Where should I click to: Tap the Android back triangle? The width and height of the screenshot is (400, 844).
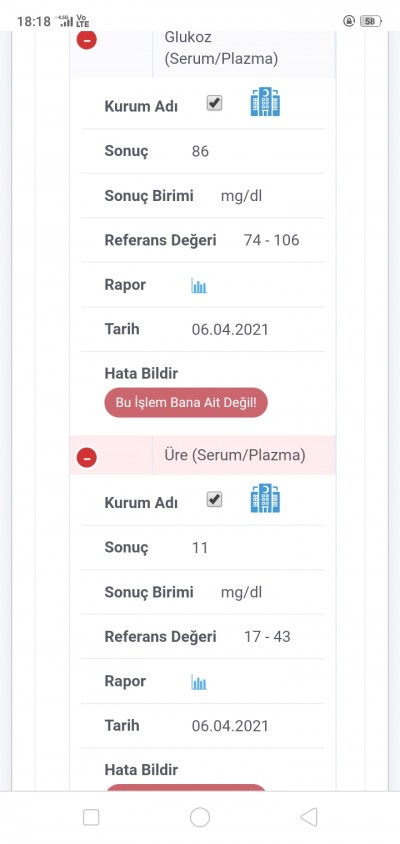point(308,817)
